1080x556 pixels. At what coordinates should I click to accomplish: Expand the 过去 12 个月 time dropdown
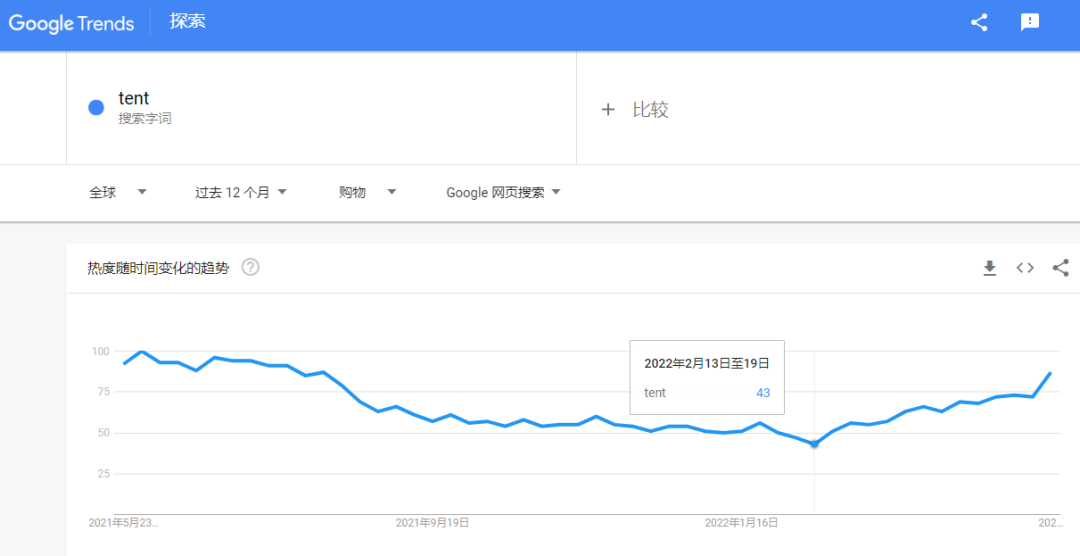coord(241,192)
